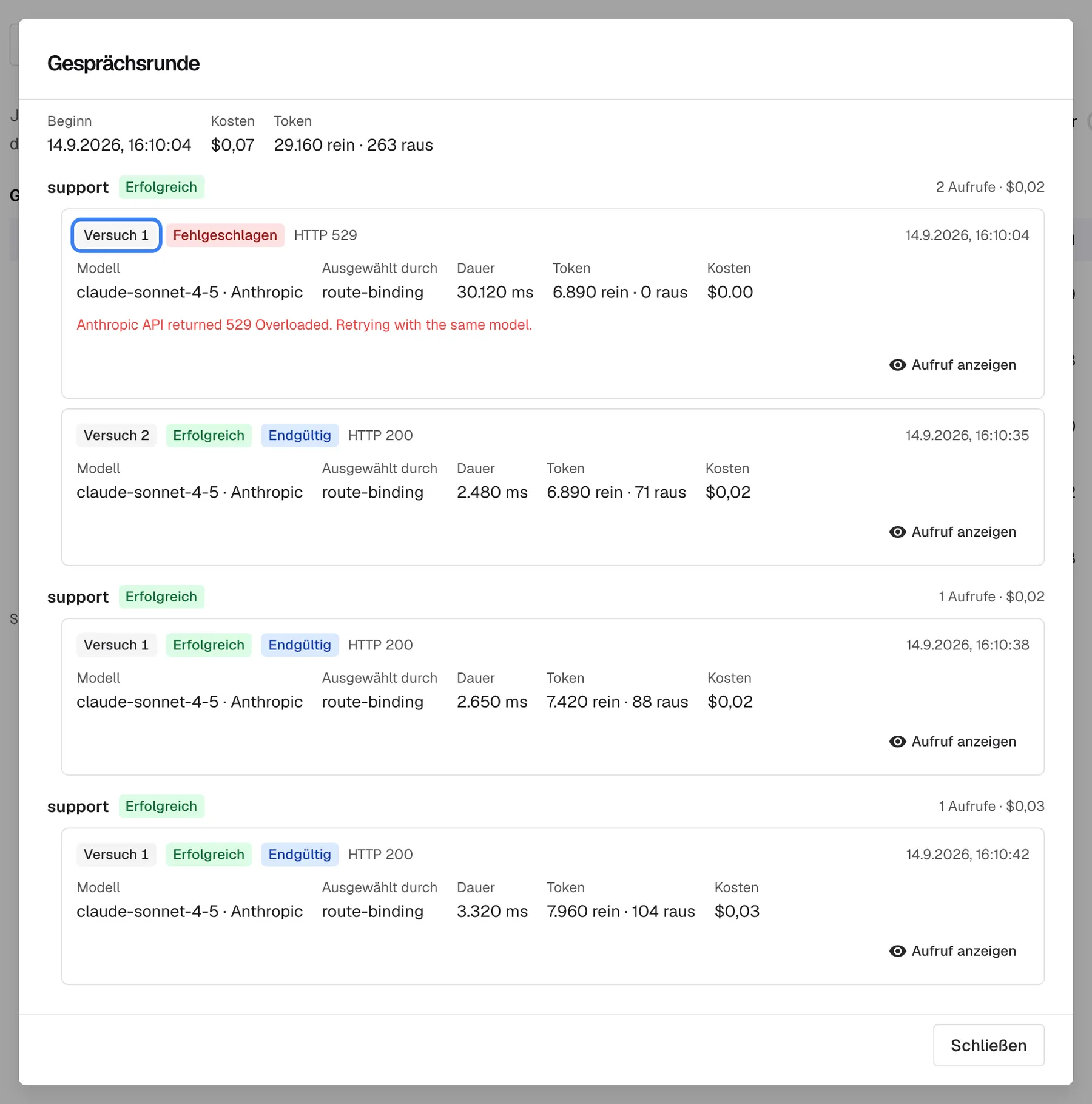Click the eye icon in the 16:10:42 attempt card
The width and height of the screenshot is (1092, 1104).
[x=897, y=950]
